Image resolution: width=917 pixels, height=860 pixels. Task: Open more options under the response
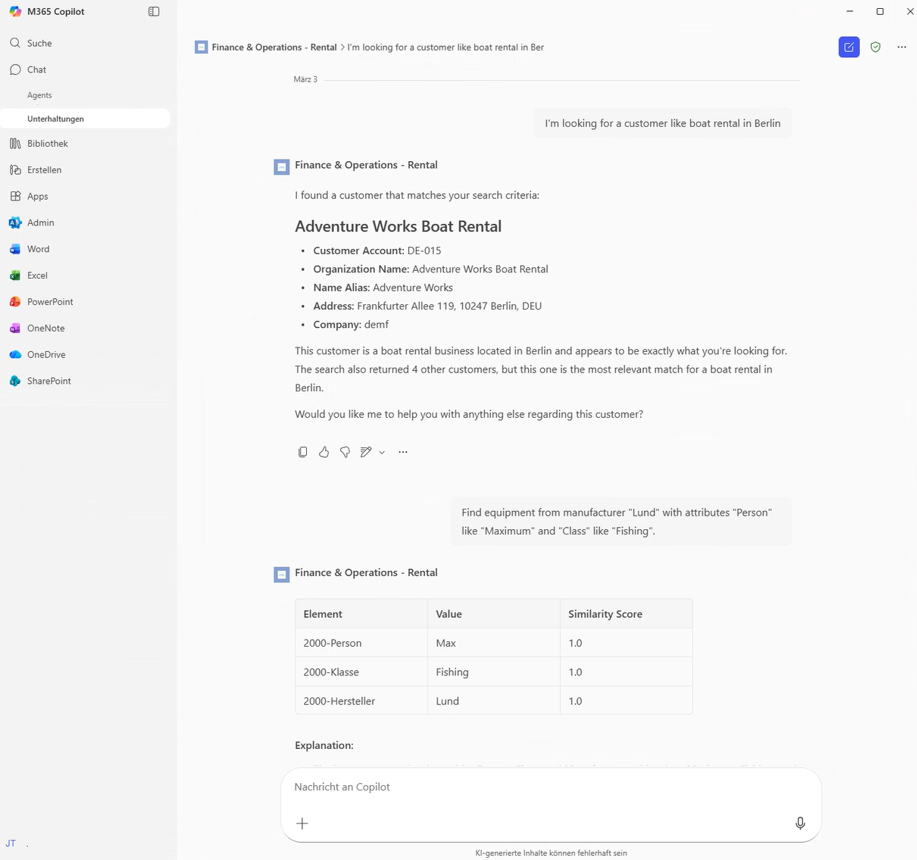coord(403,452)
